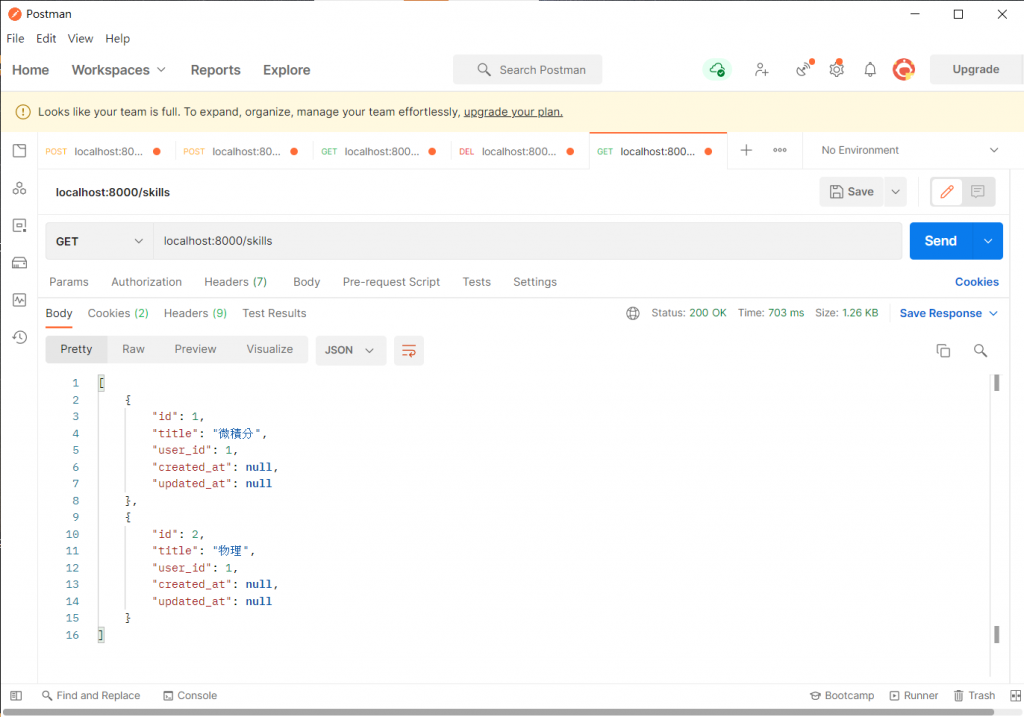Expand the Send button arrow
Screen dimensions: 1024x717
tap(988, 241)
